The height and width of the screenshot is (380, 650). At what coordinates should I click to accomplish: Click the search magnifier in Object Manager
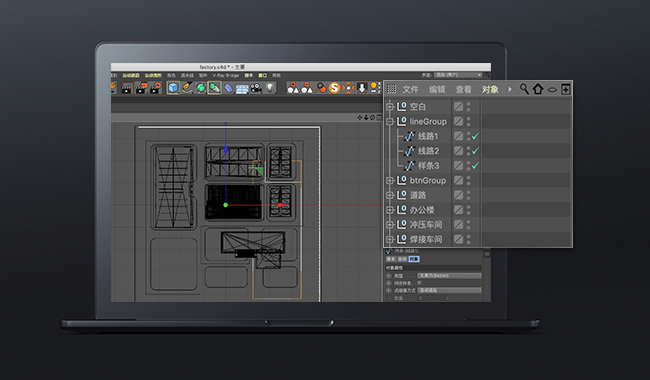[x=524, y=89]
